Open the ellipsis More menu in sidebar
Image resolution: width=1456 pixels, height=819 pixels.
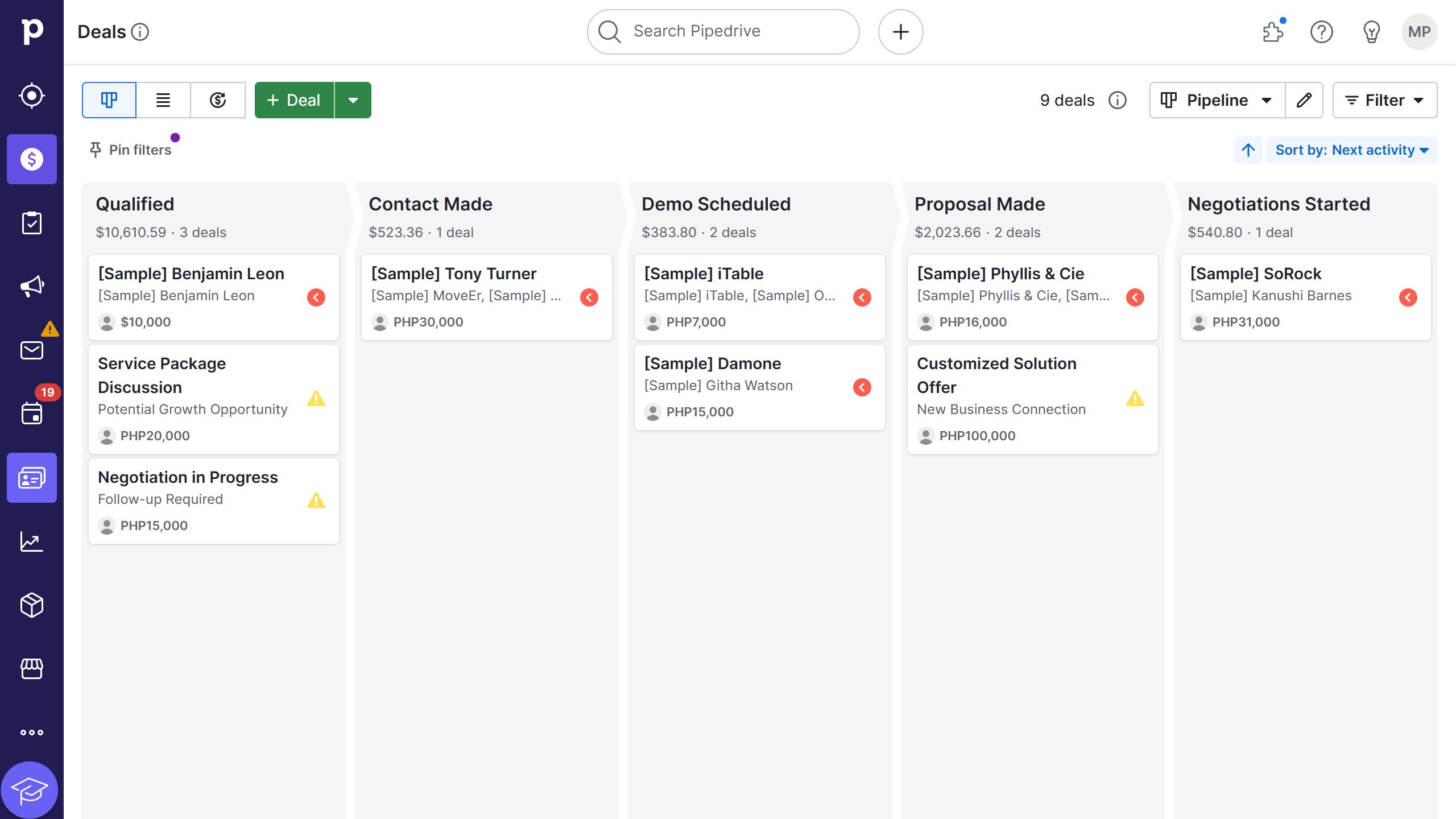coord(32,732)
